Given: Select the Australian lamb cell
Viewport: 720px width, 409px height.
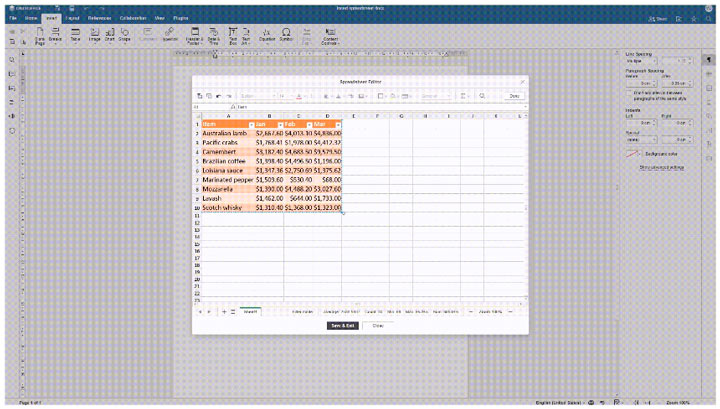Looking at the screenshot, I should 228,133.
